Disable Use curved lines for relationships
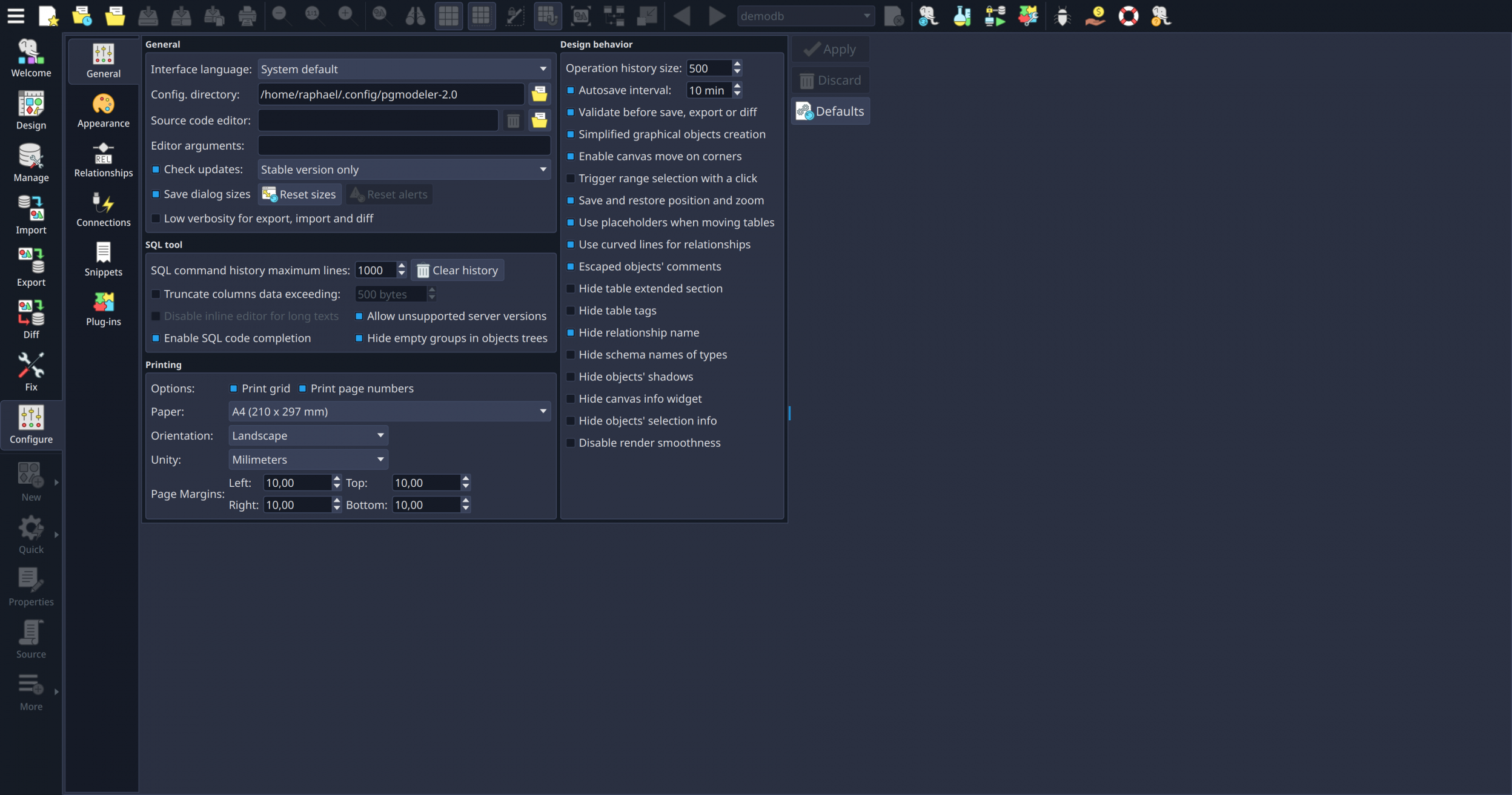 click(x=571, y=245)
